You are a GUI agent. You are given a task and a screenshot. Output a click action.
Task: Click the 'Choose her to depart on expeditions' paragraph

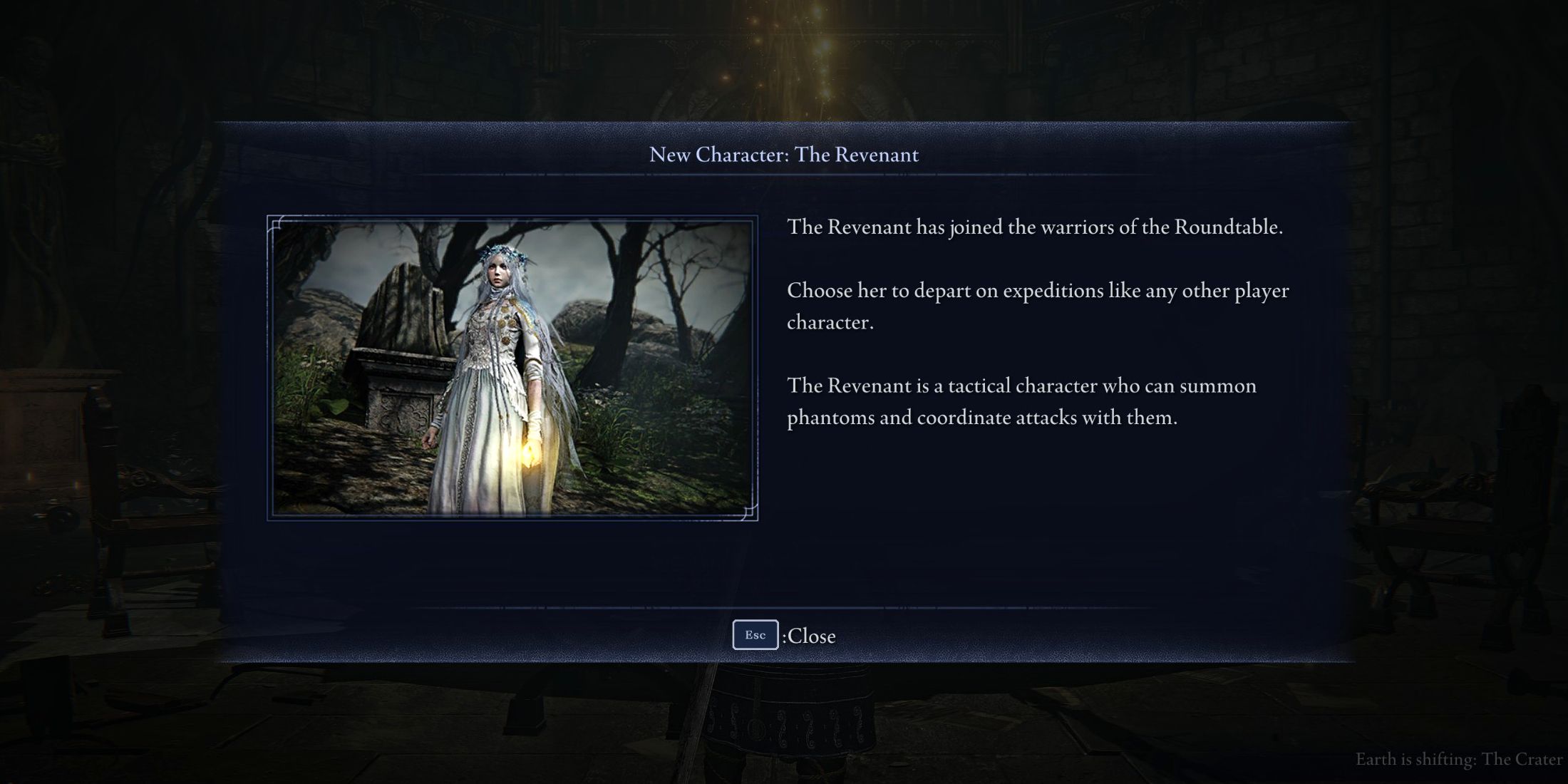(1038, 306)
